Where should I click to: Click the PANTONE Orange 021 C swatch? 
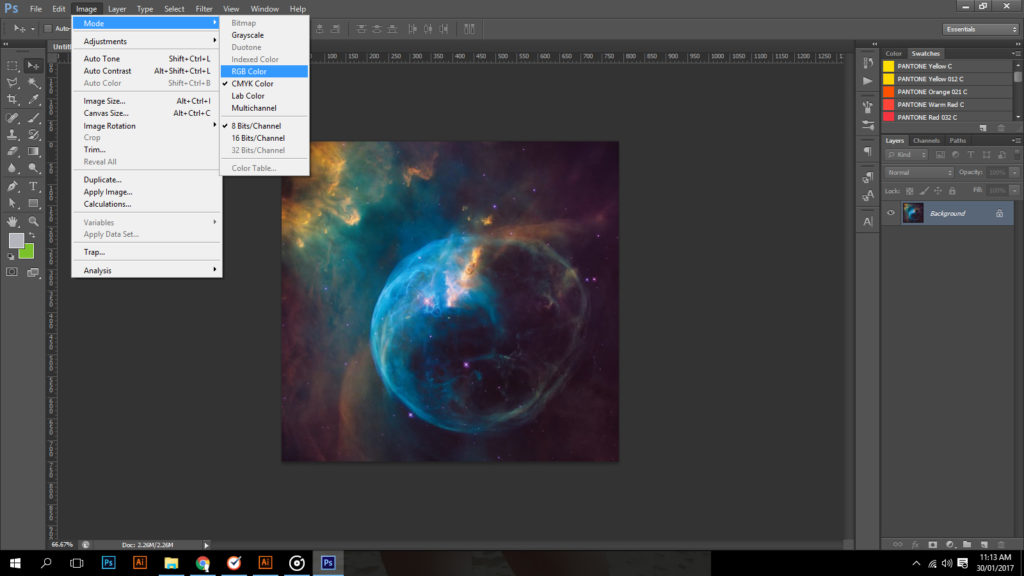[931, 92]
